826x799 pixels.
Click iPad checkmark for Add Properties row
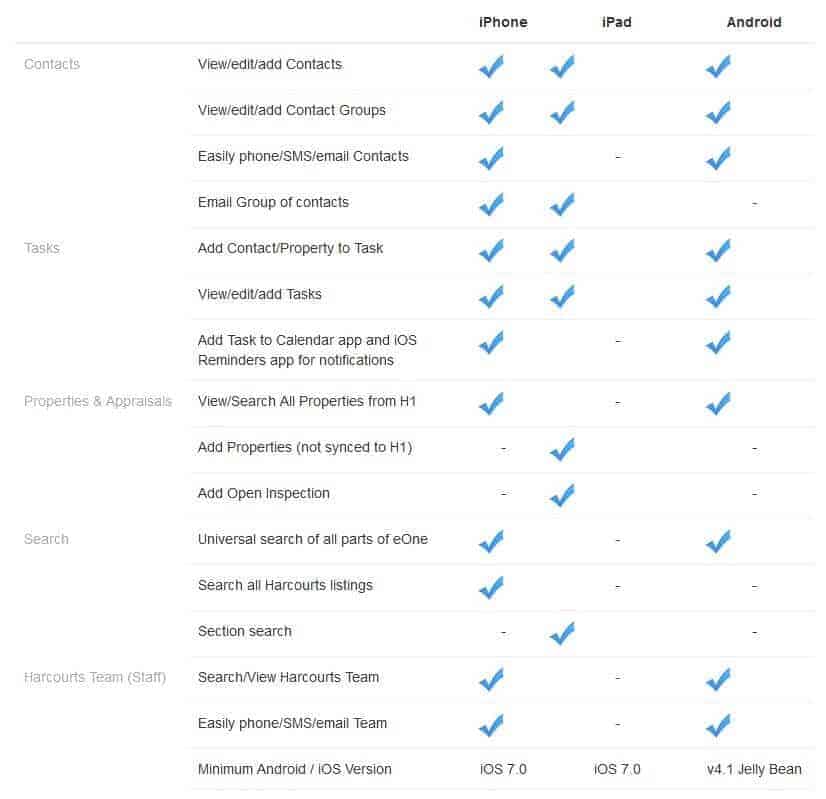(562, 449)
